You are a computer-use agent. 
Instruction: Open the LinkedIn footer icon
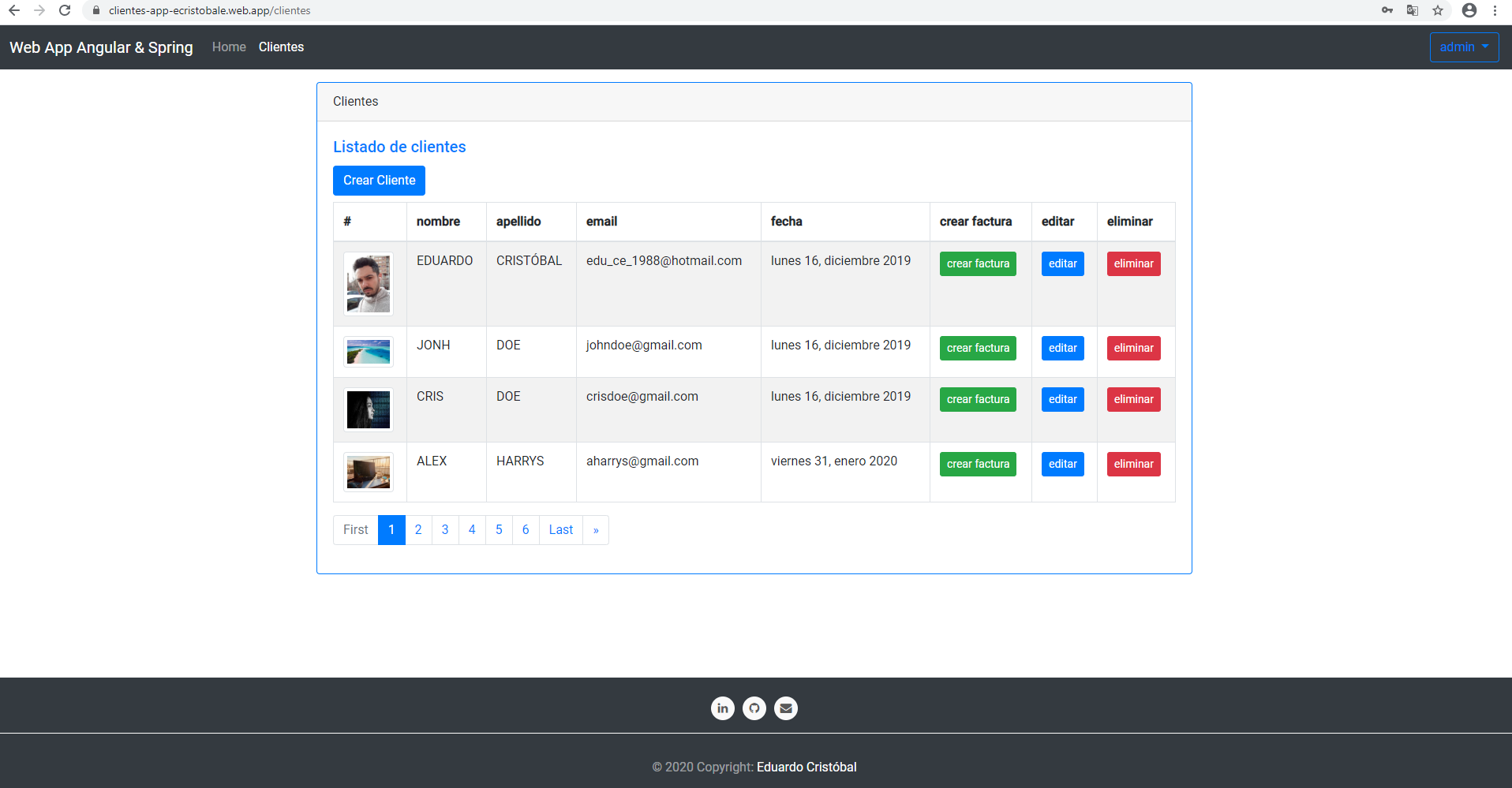[x=722, y=708]
